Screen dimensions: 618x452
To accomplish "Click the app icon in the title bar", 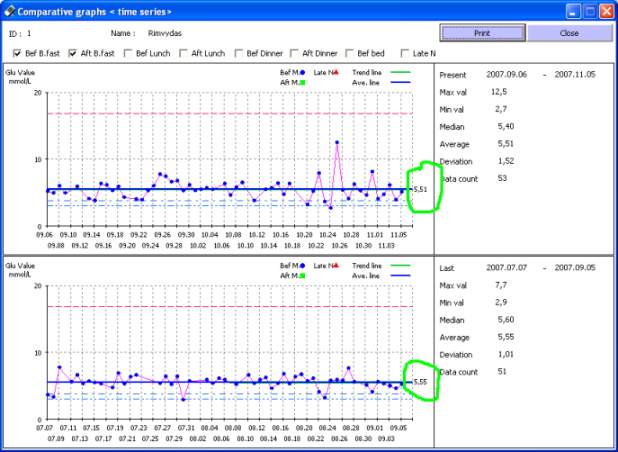I will coord(9,11).
